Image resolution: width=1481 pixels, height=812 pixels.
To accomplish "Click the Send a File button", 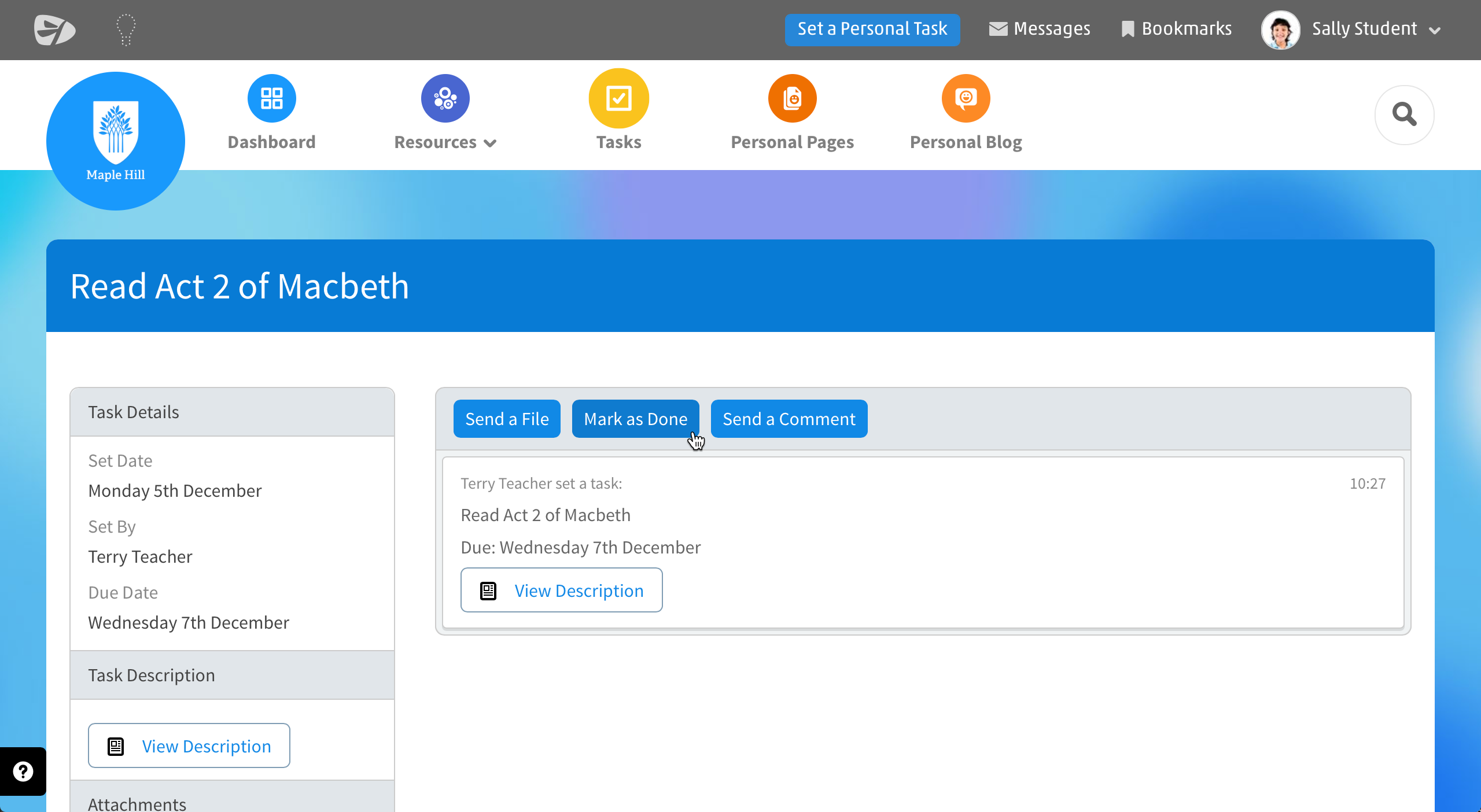I will (507, 419).
